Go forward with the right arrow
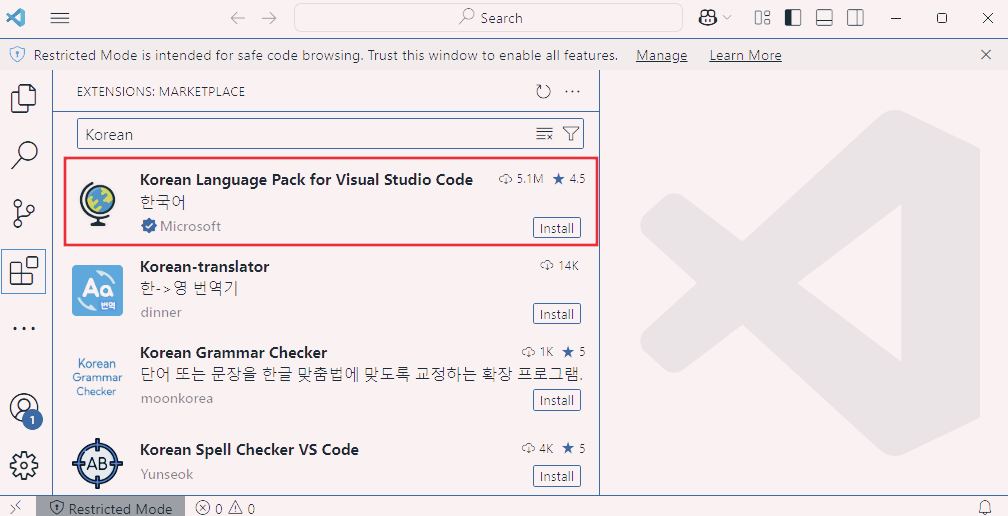Viewport: 1008px width, 516px height. point(269,18)
